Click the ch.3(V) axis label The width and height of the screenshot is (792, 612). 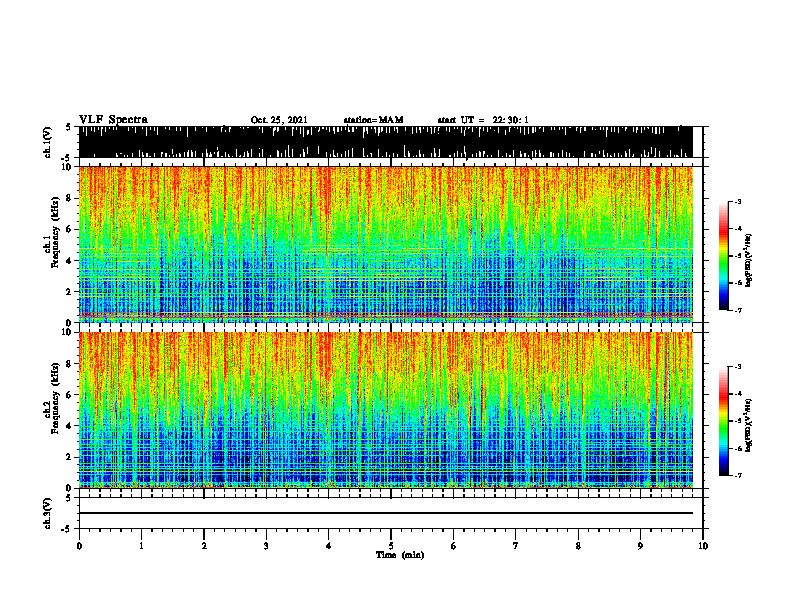coord(48,514)
